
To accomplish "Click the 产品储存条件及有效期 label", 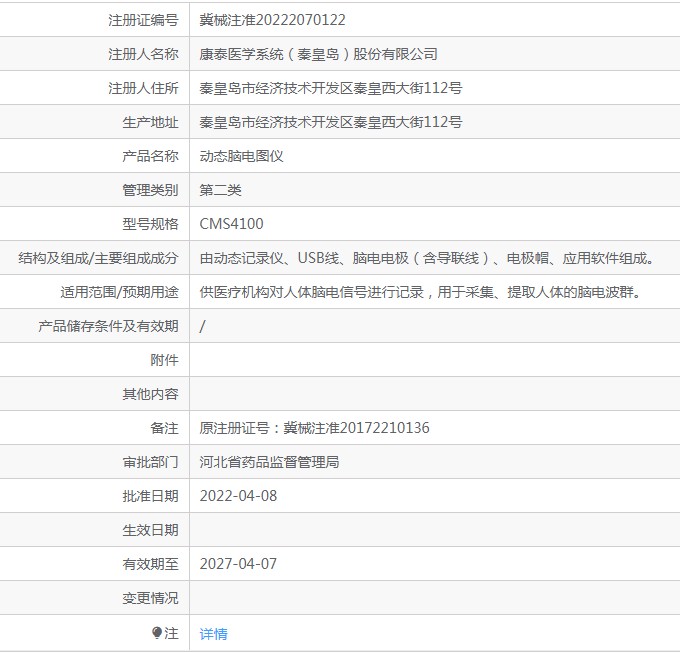I will point(108,326).
